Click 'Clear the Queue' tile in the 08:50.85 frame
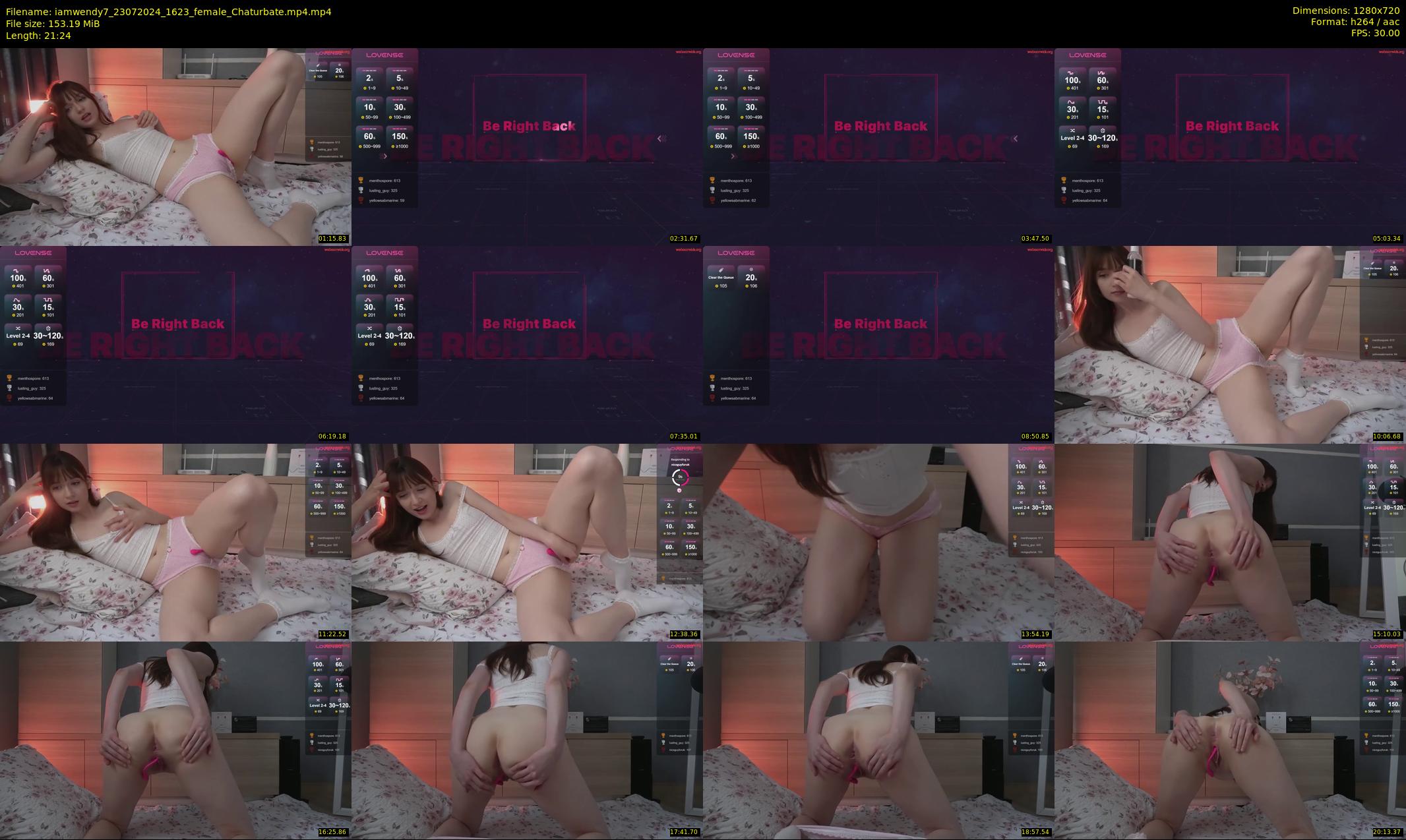 click(721, 278)
